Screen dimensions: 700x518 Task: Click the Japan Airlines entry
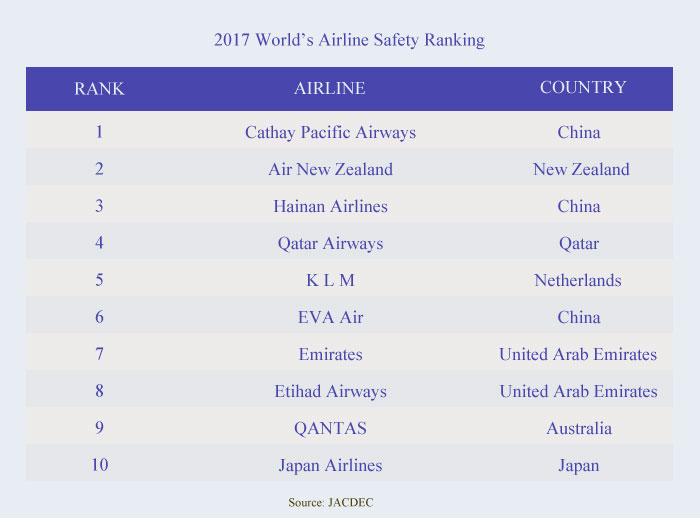point(330,465)
